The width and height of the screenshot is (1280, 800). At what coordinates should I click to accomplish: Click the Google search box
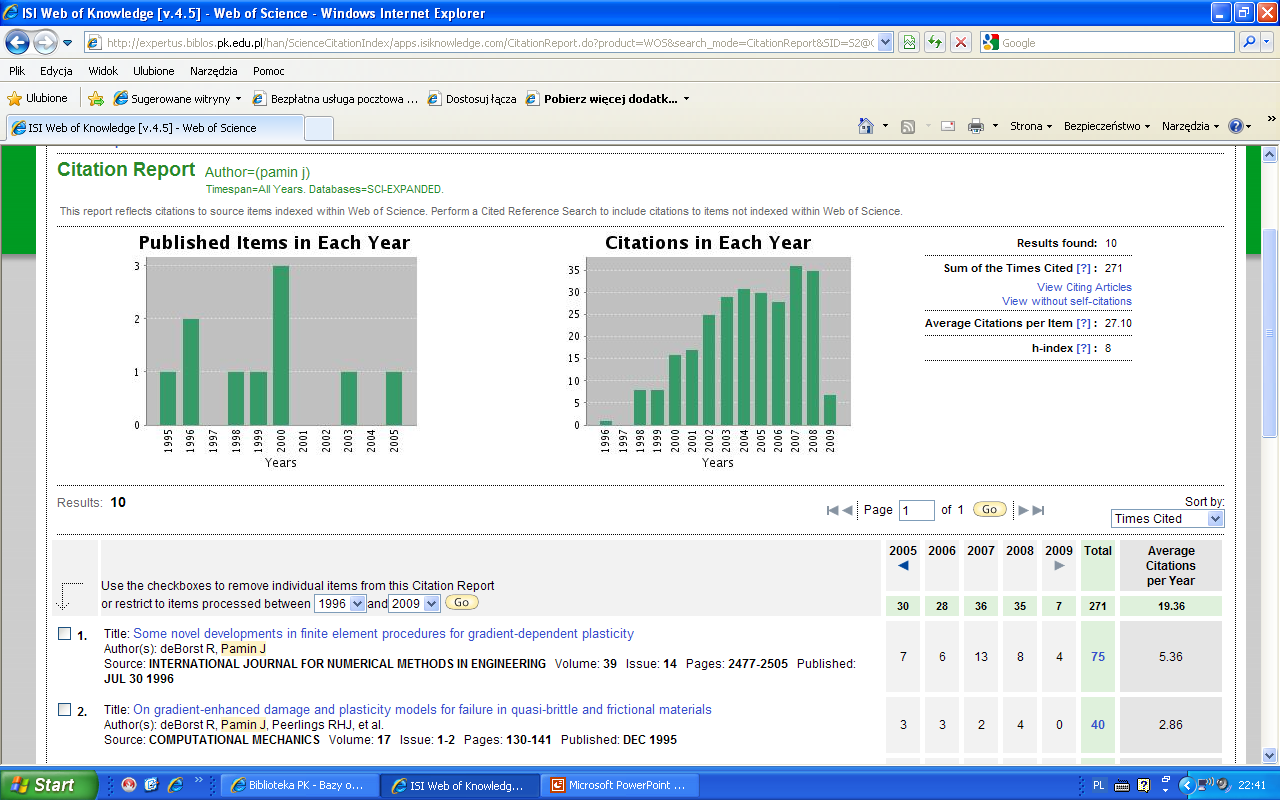(1107, 43)
